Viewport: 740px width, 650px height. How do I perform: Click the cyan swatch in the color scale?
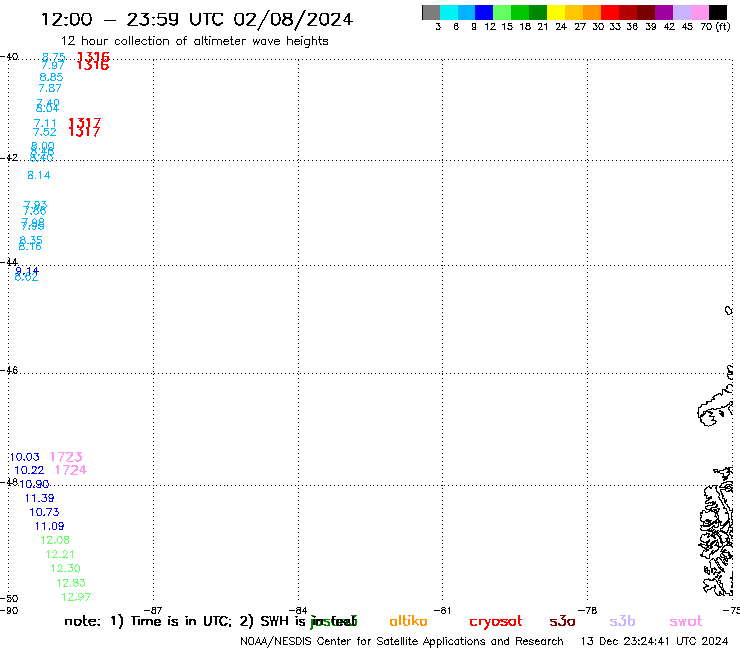pyautogui.click(x=449, y=12)
